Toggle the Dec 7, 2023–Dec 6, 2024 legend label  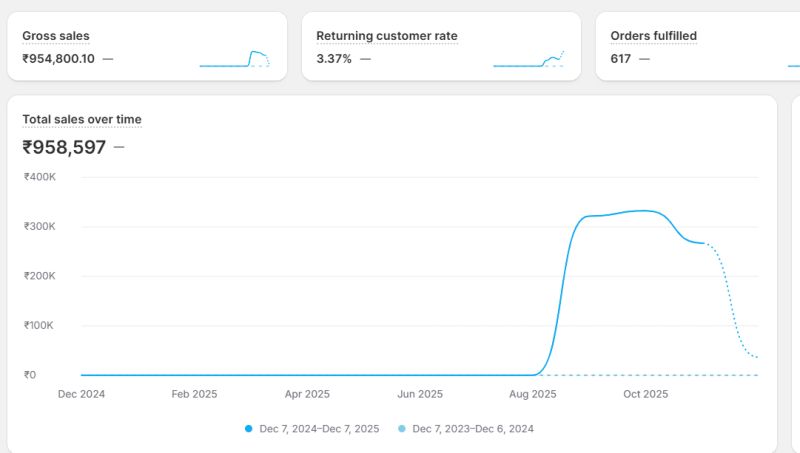coord(473,429)
